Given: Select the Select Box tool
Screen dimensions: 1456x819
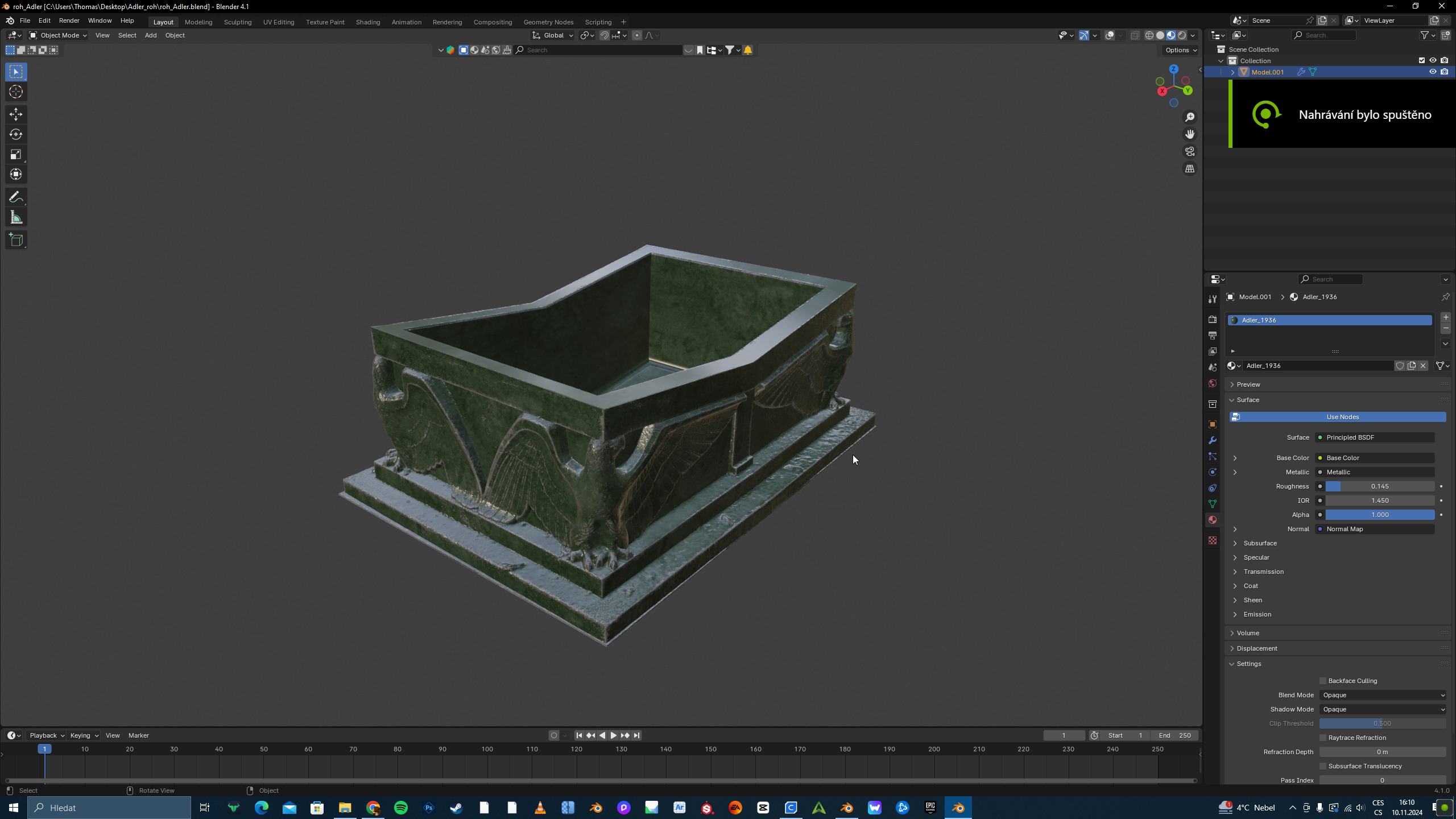Looking at the screenshot, I should click(x=16, y=72).
